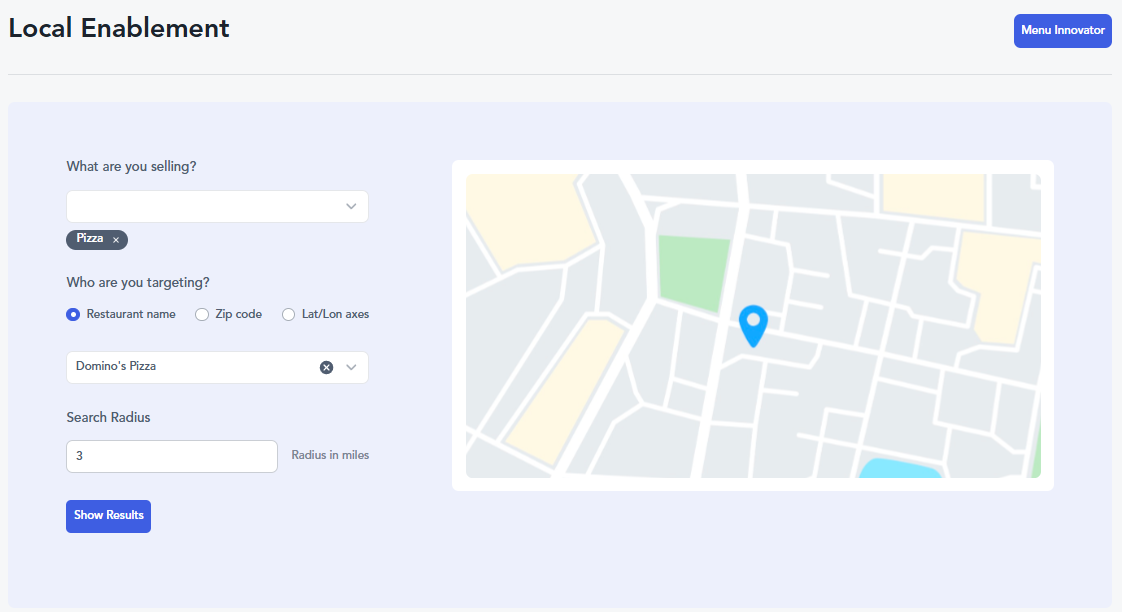This screenshot has height=612, width=1122.
Task: Switch targeting to Lat/Lon axes
Action: (289, 314)
